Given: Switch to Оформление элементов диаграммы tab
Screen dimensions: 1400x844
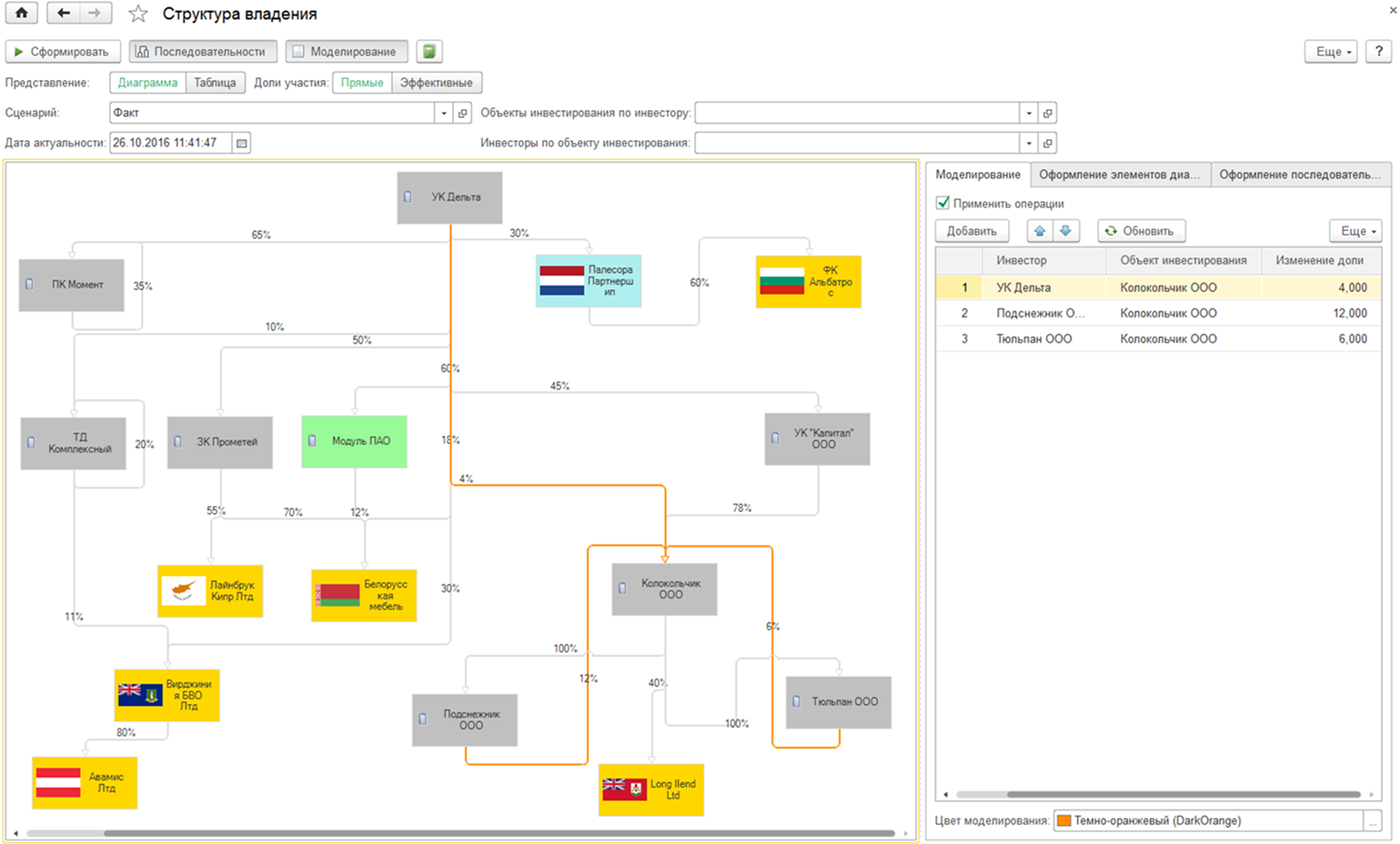Looking at the screenshot, I should [1120, 175].
